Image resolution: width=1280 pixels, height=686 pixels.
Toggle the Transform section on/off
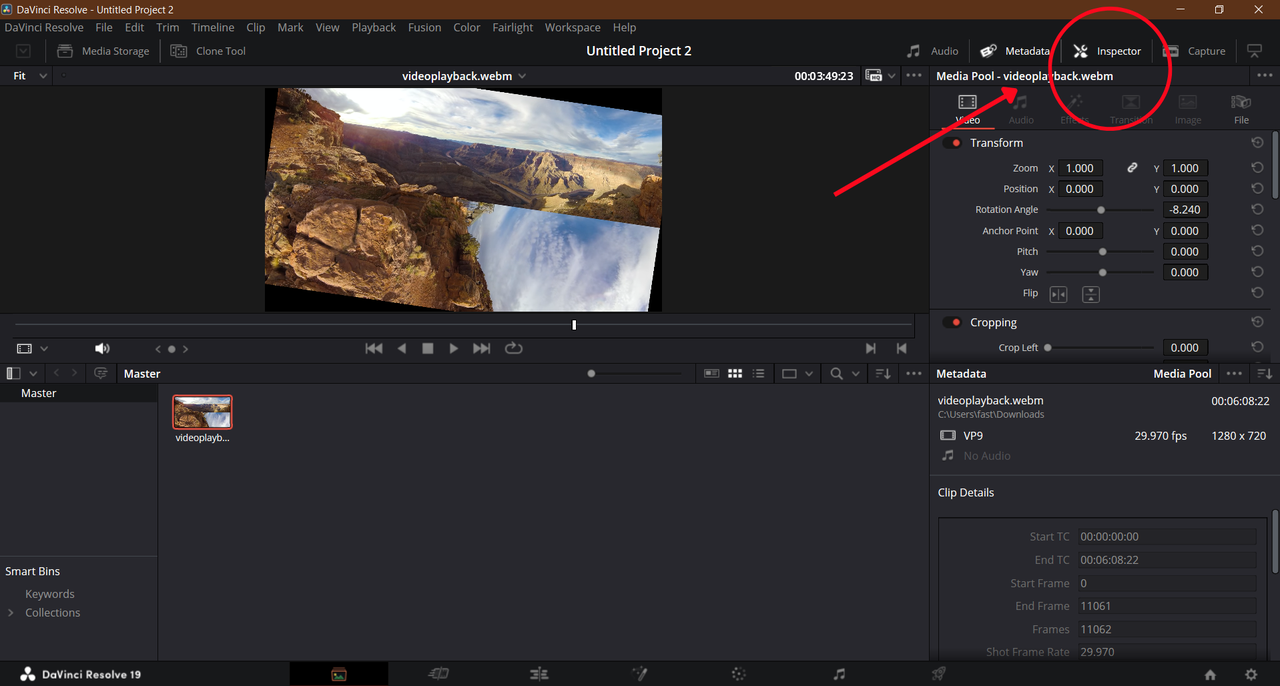[x=953, y=143]
